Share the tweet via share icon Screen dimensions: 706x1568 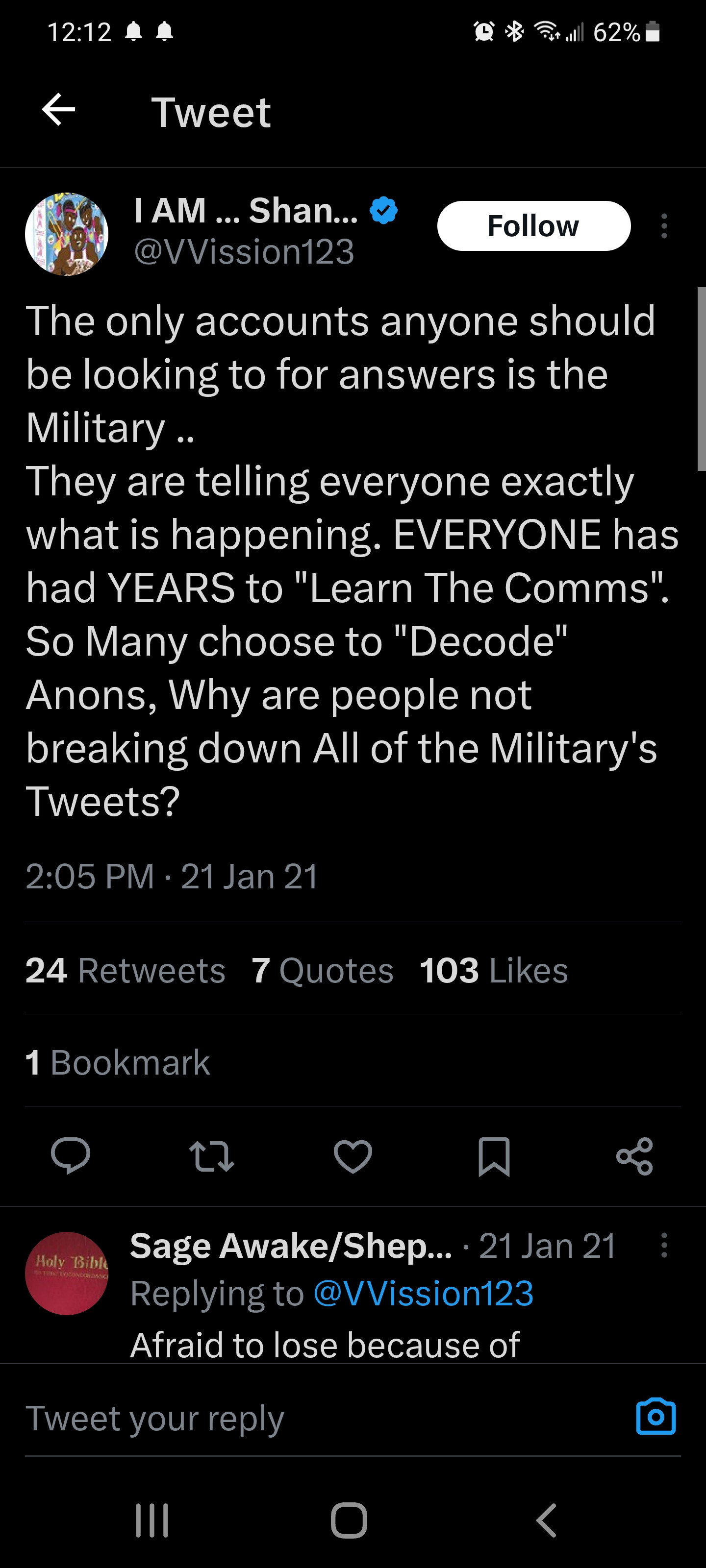pyautogui.click(x=634, y=1156)
